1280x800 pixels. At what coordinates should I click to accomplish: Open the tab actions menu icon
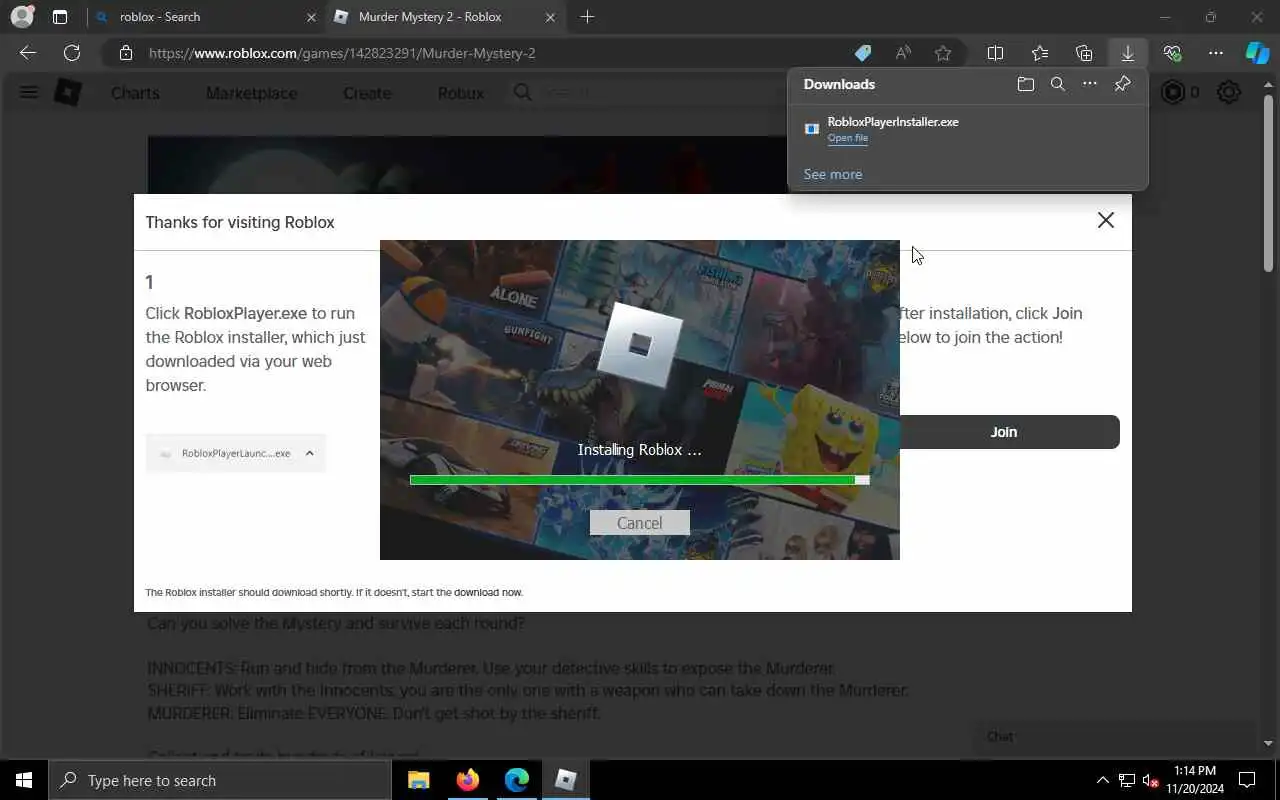pos(60,17)
